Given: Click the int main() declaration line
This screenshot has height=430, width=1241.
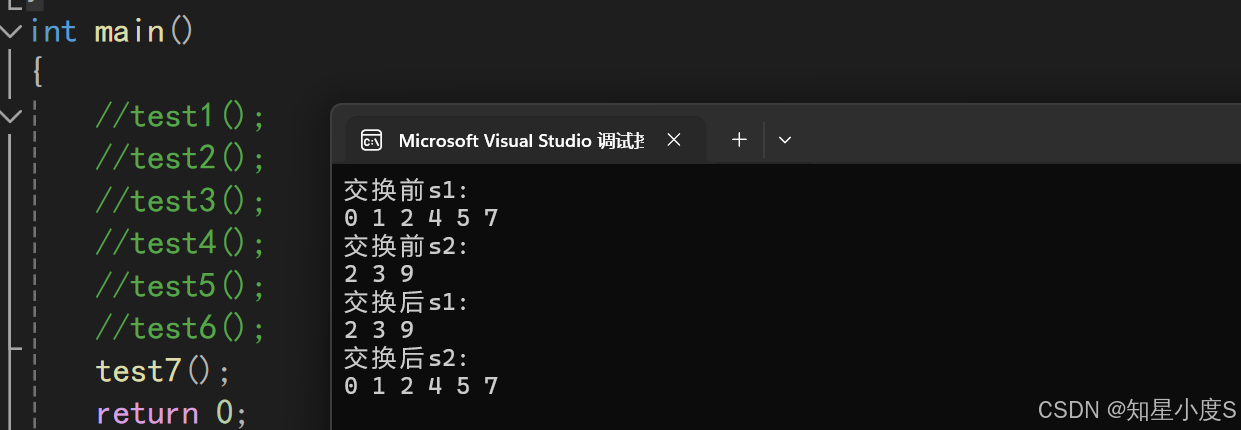Looking at the screenshot, I should coord(111,31).
